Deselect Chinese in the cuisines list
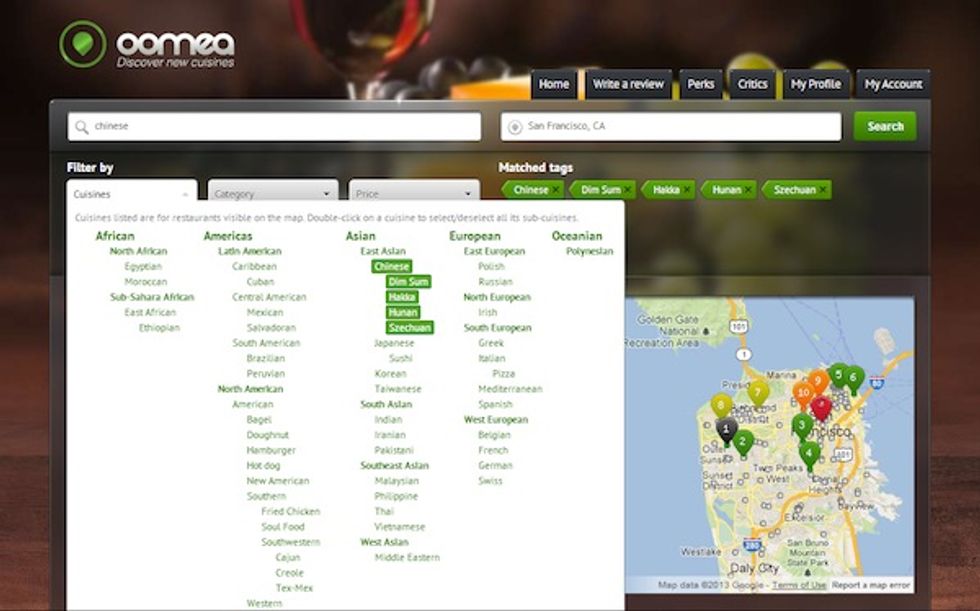 (x=393, y=266)
